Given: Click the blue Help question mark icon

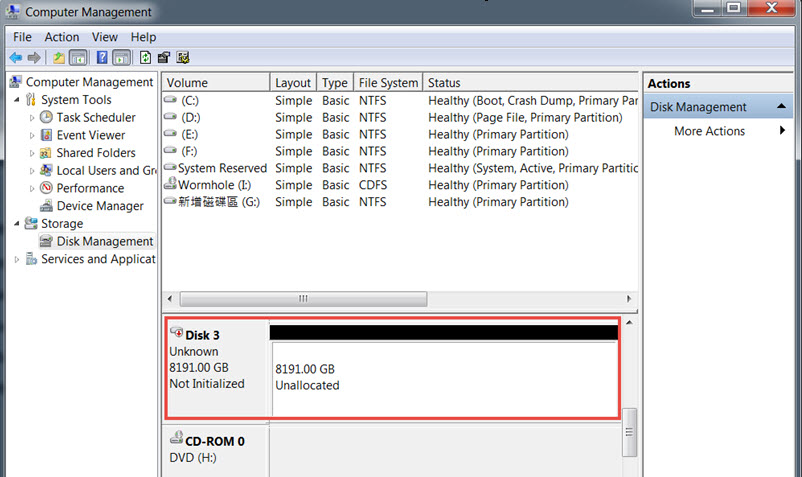Looking at the screenshot, I should click(x=101, y=58).
